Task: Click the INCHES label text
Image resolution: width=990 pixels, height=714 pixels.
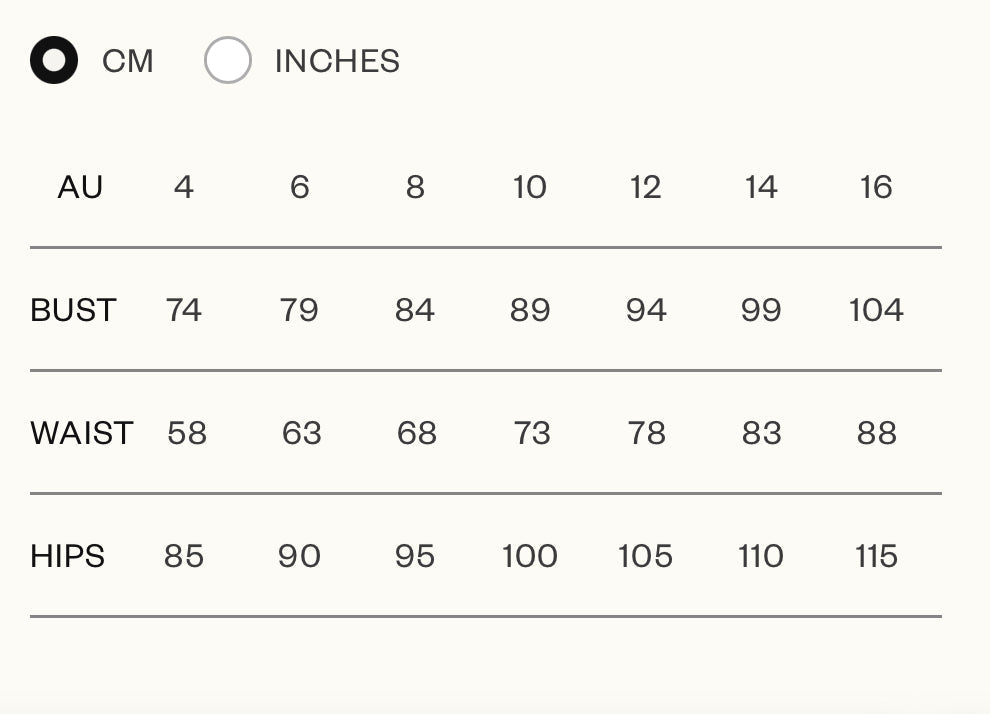Action: tap(337, 62)
